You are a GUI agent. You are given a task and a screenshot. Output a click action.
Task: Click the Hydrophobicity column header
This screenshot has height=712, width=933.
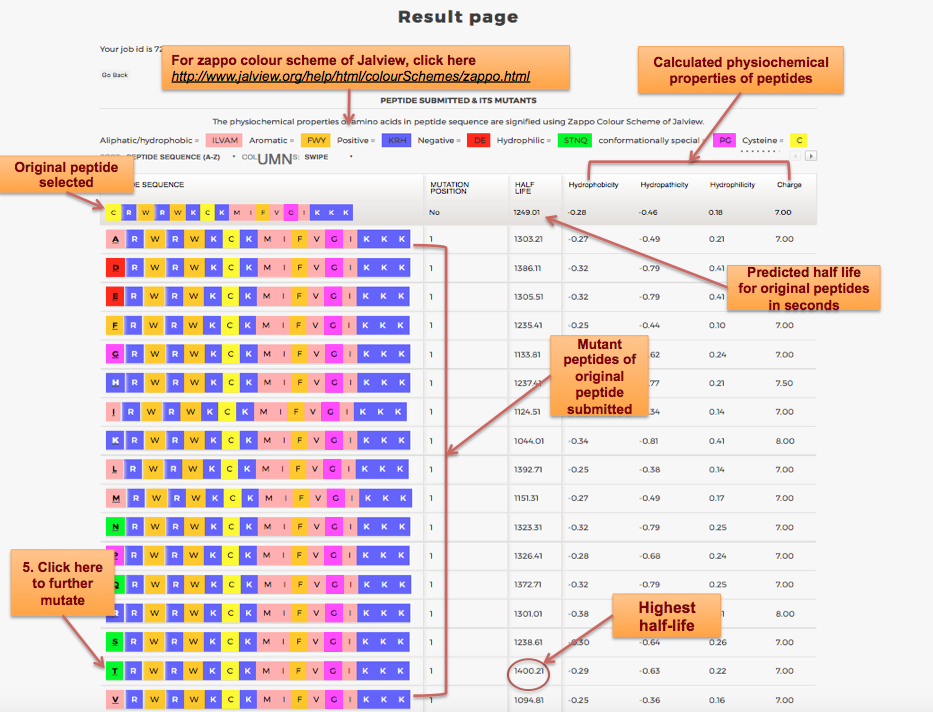(x=593, y=185)
